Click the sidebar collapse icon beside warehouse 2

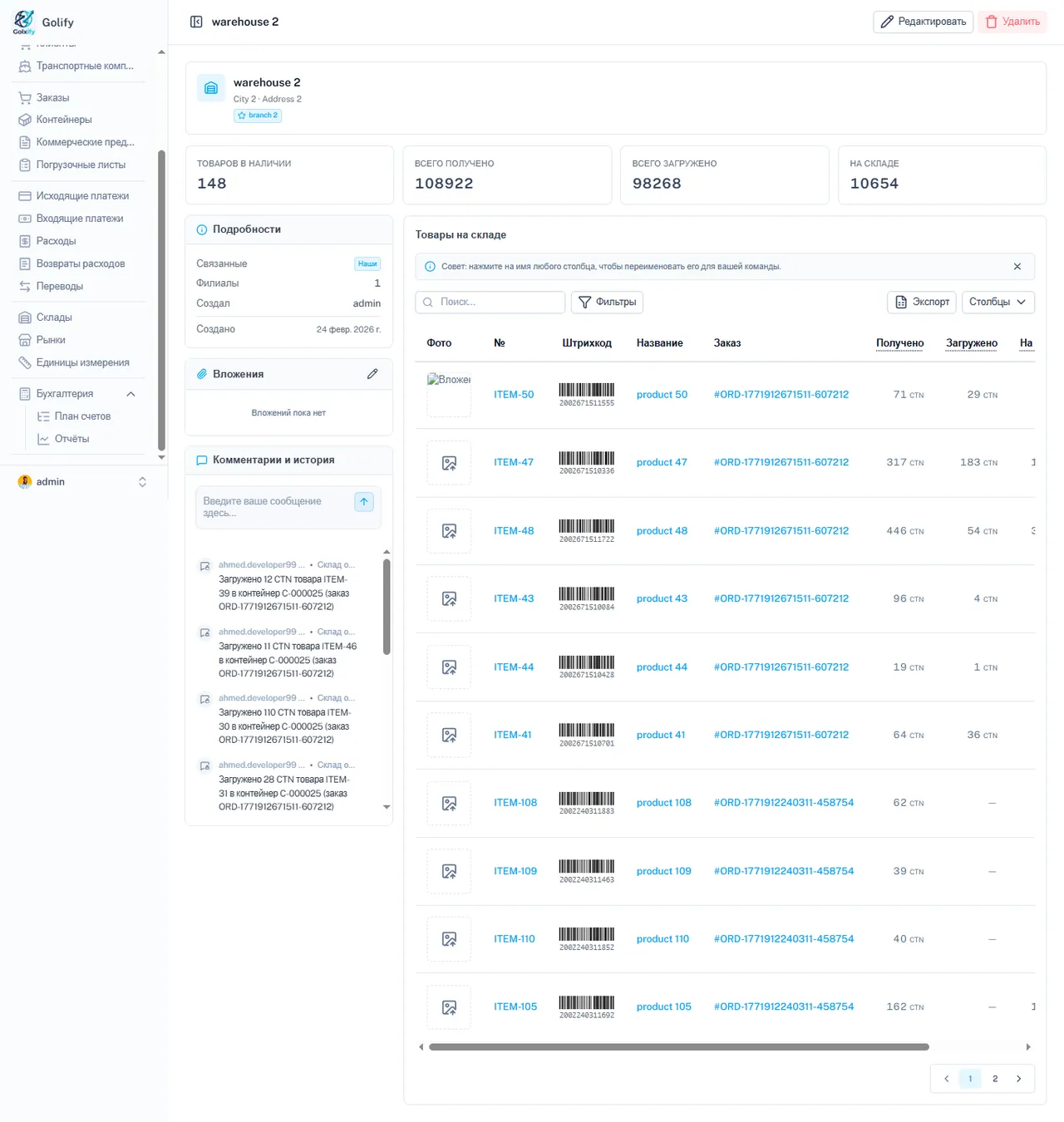[196, 22]
